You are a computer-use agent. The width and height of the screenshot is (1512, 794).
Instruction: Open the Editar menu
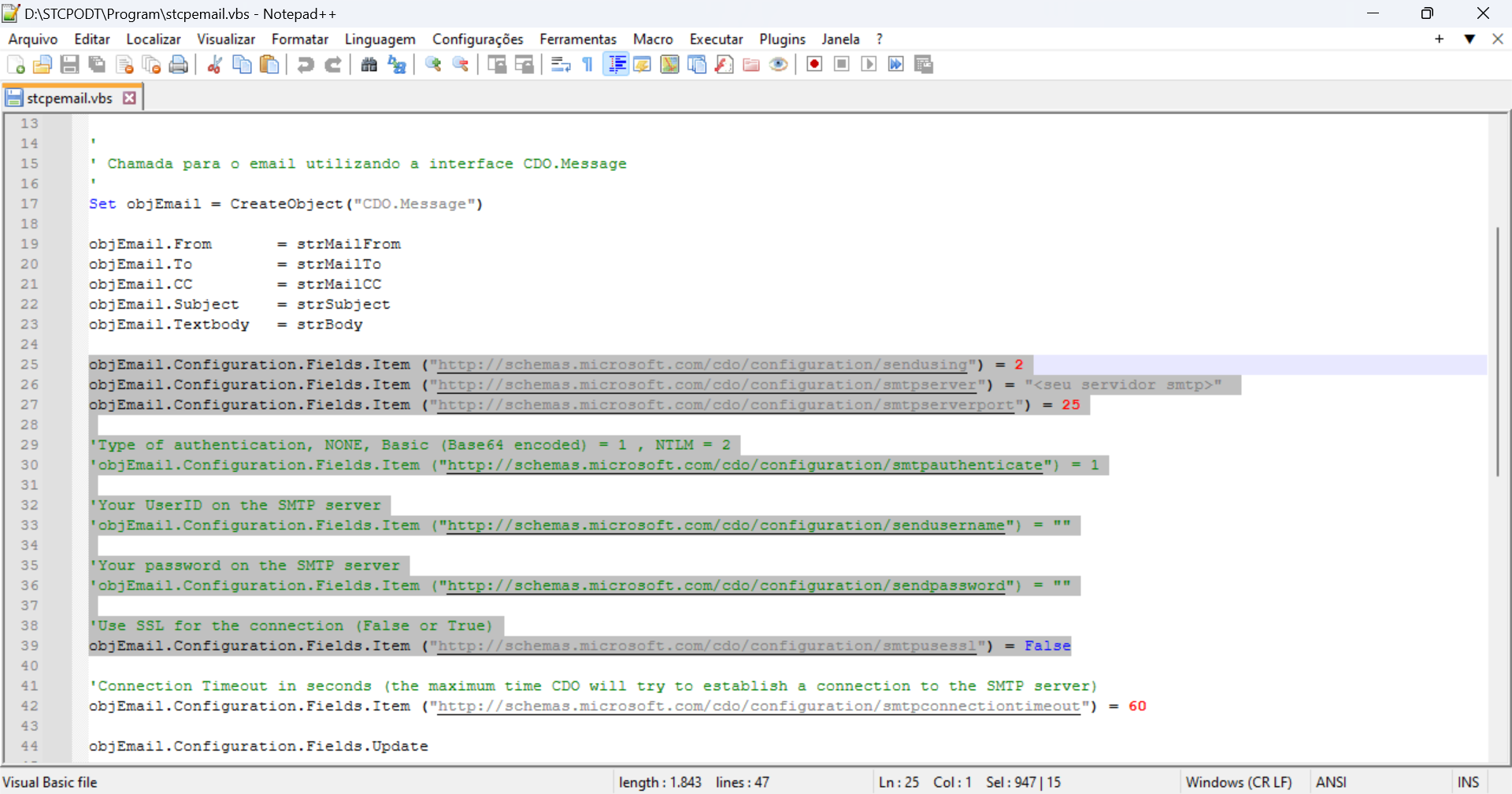point(92,39)
